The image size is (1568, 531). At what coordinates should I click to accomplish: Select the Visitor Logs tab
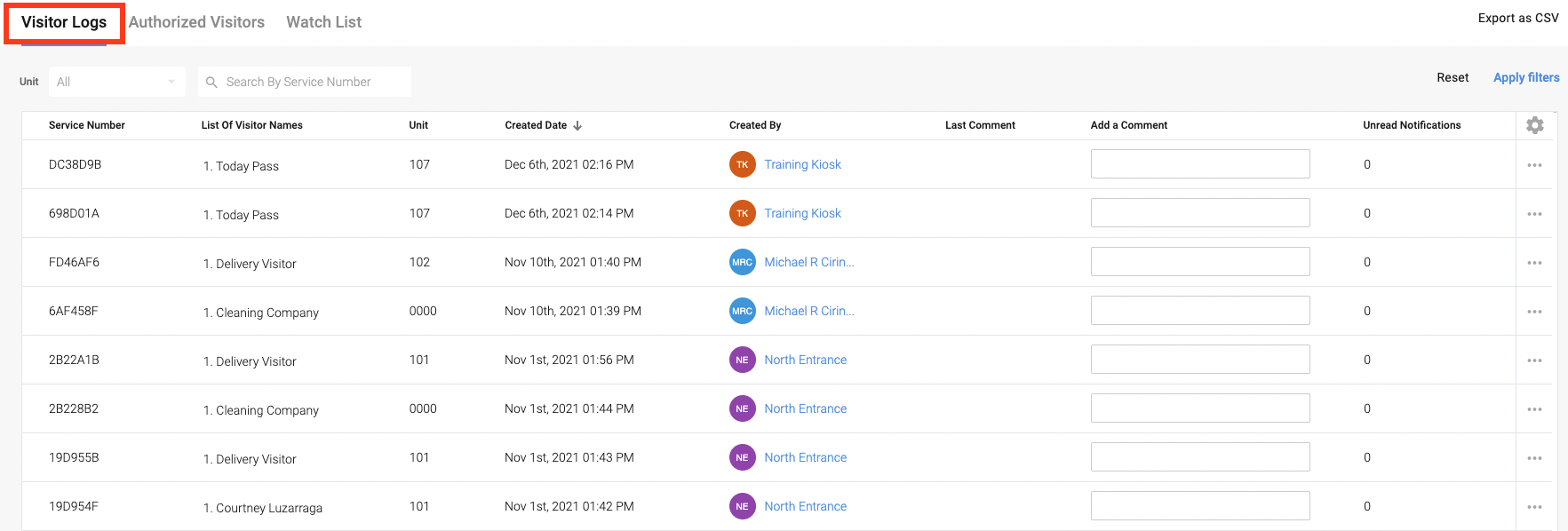64,22
